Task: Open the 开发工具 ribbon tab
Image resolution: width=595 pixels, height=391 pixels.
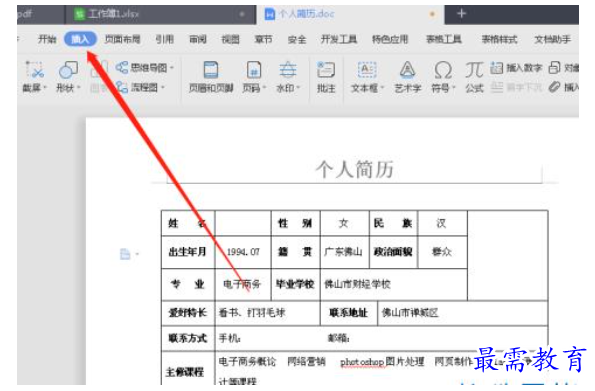Action: coord(339,39)
